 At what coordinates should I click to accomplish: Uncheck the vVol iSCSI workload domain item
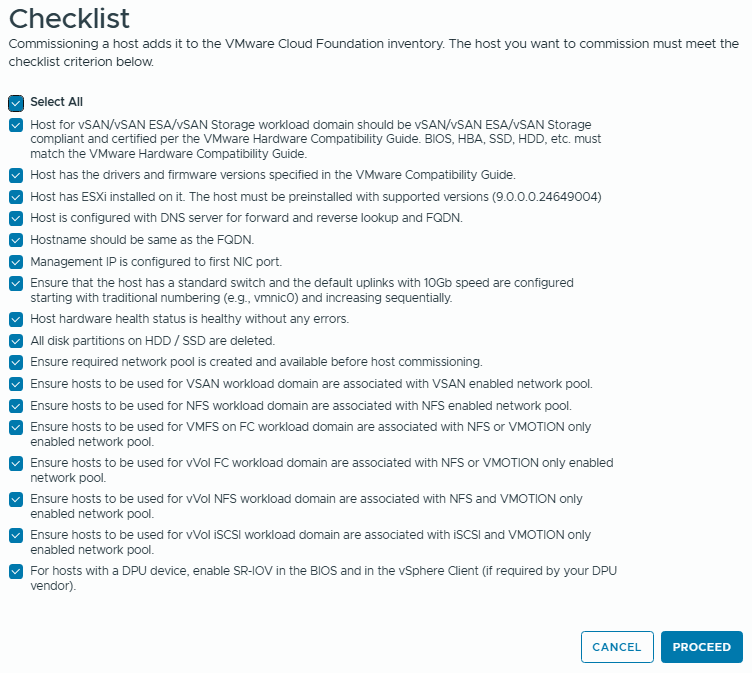pyautogui.click(x=15, y=535)
